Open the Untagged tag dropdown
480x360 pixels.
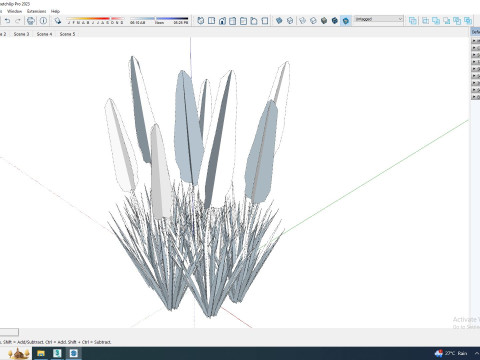379,19
